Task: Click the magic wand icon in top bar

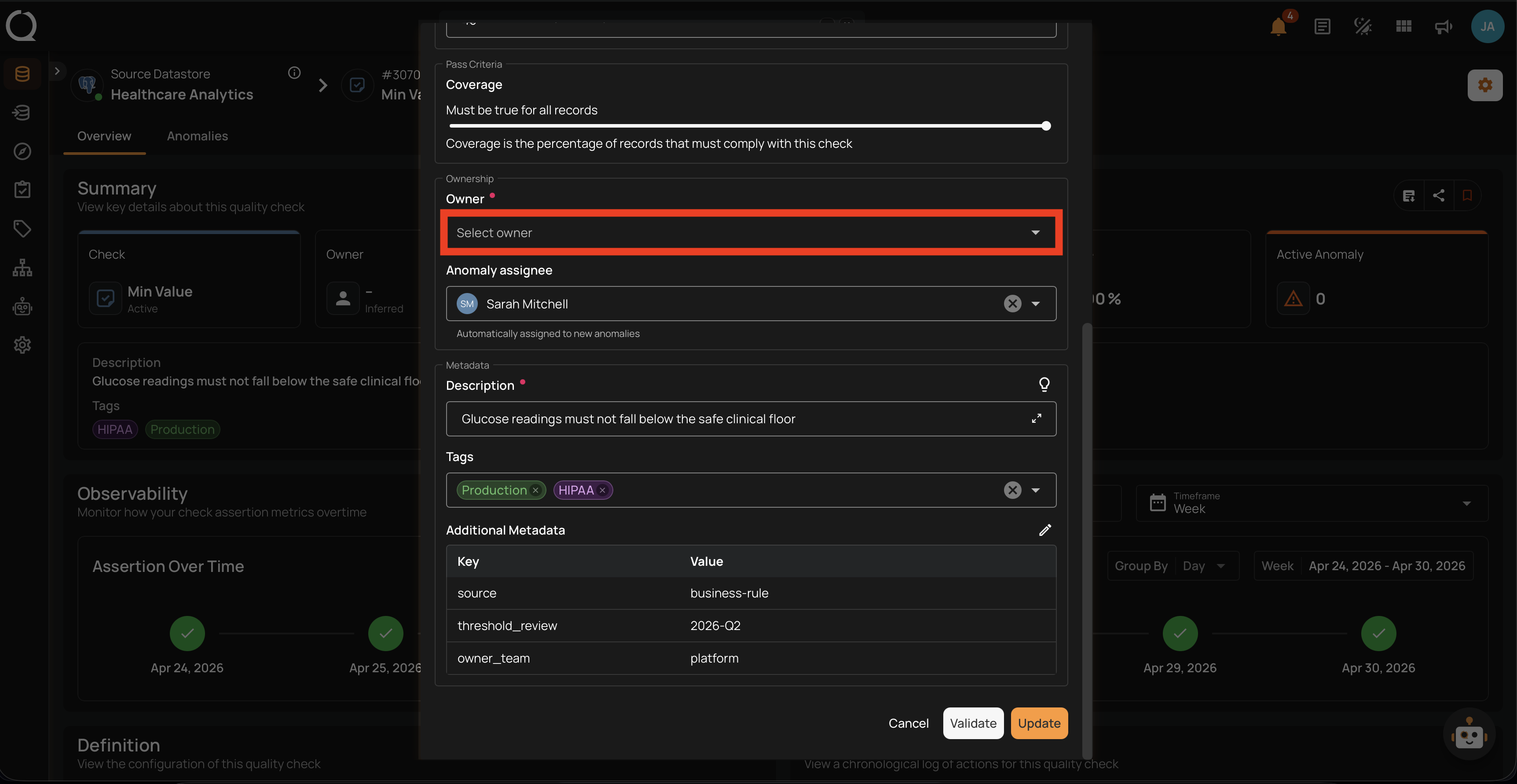Action: click(1363, 26)
